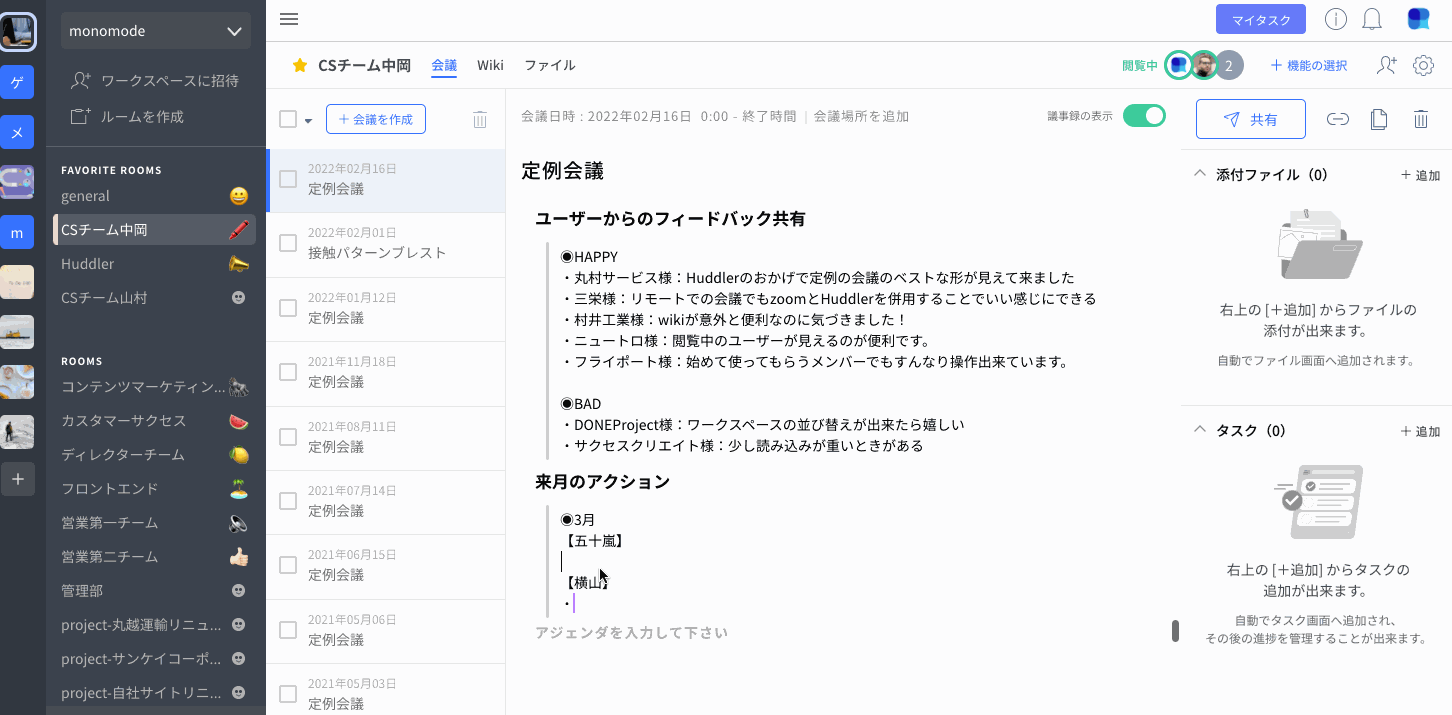Screen dimensions: 1452x715
Task: Click the アジェンダを入力して下さい field
Action: (631, 633)
